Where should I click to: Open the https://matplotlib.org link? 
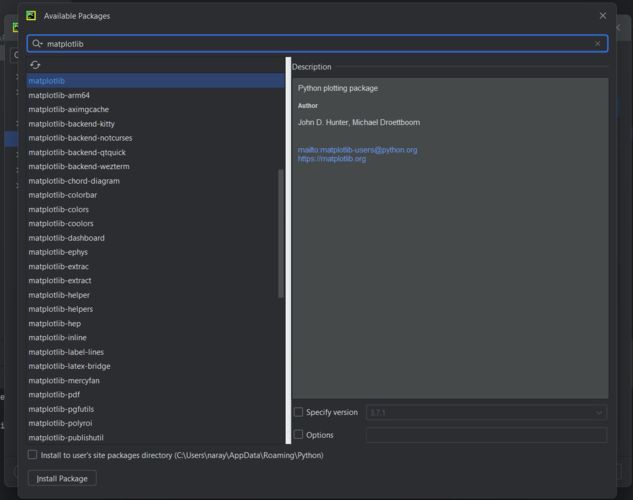click(332, 159)
